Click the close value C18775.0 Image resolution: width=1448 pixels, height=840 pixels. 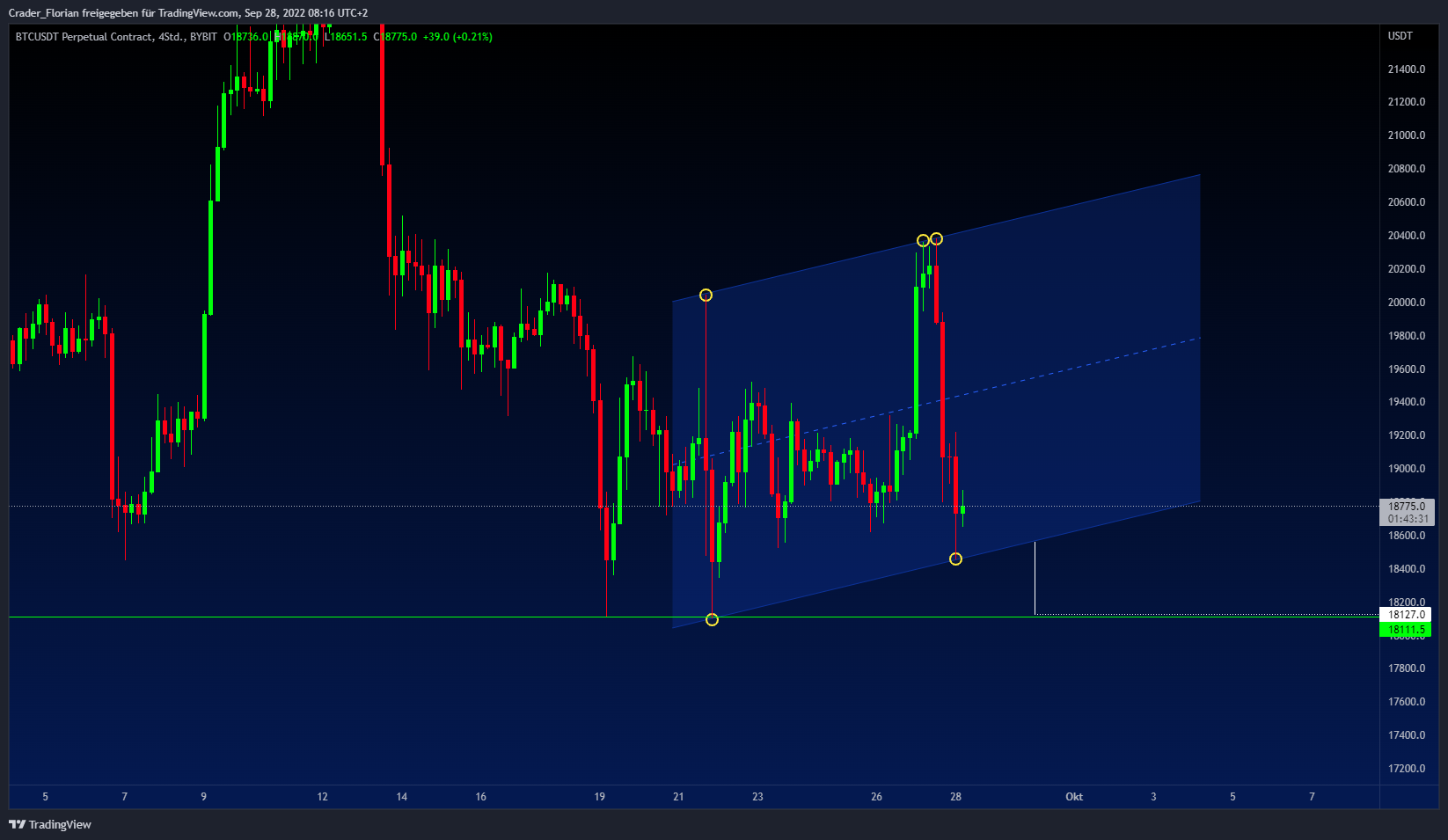click(x=395, y=37)
